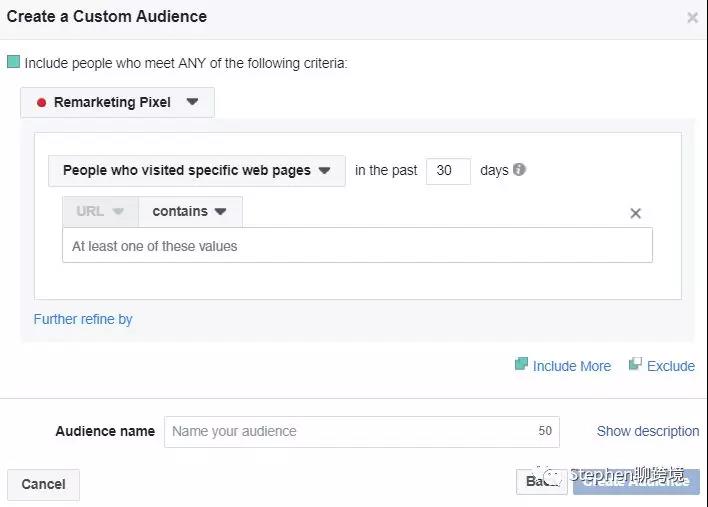Open the Remarketing Pixel dropdown

[117, 102]
